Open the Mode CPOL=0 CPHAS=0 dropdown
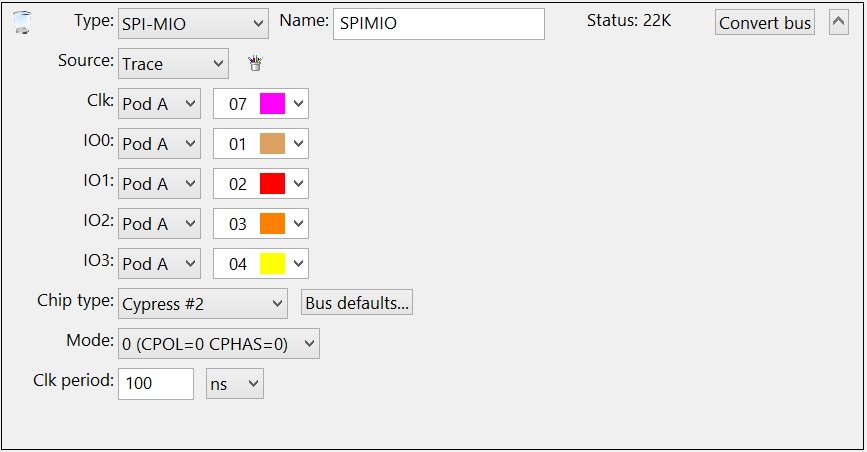Viewport: 867px width, 452px height. pos(218,344)
